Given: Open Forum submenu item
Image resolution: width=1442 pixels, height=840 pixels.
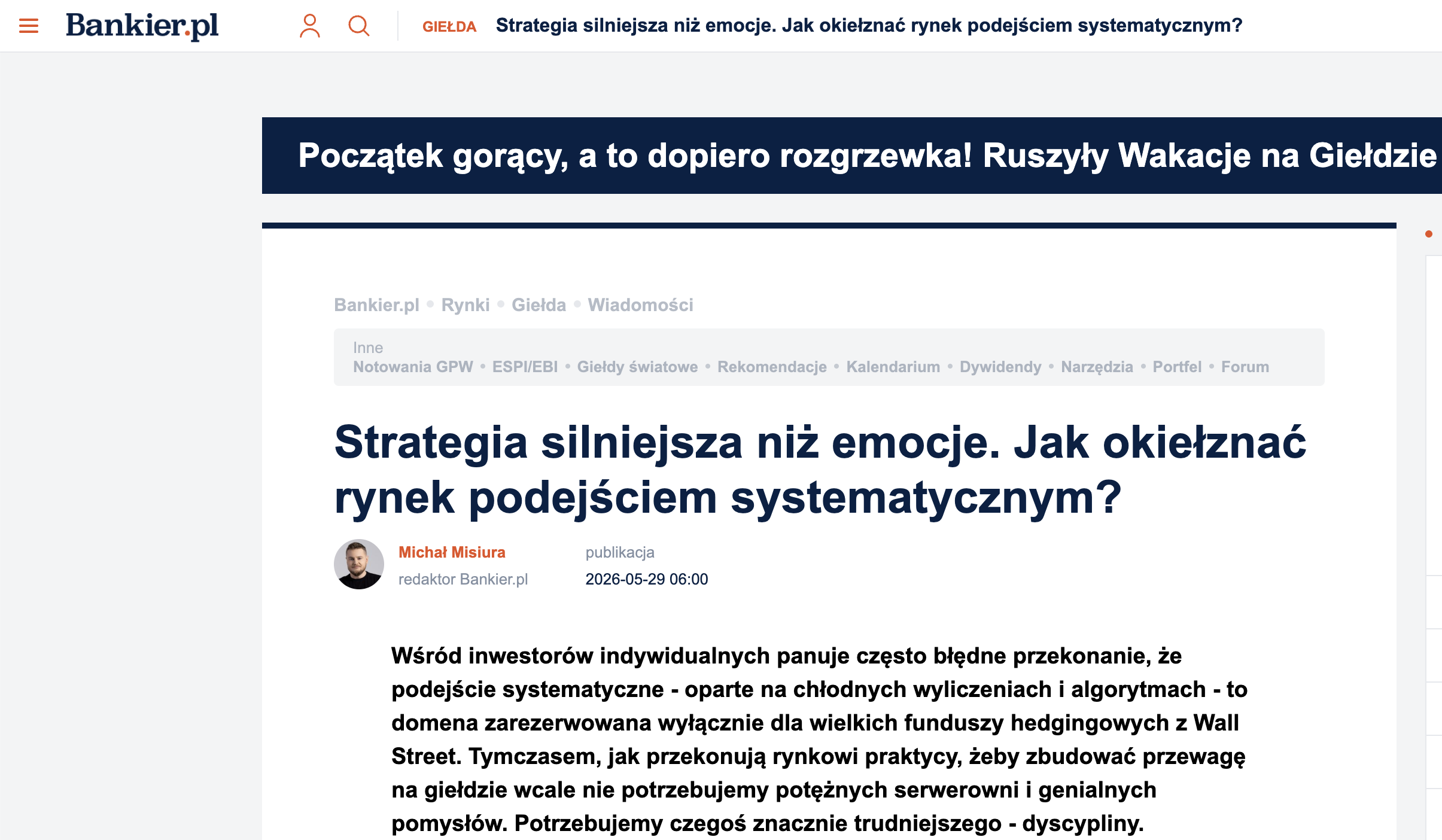Looking at the screenshot, I should point(1245,367).
